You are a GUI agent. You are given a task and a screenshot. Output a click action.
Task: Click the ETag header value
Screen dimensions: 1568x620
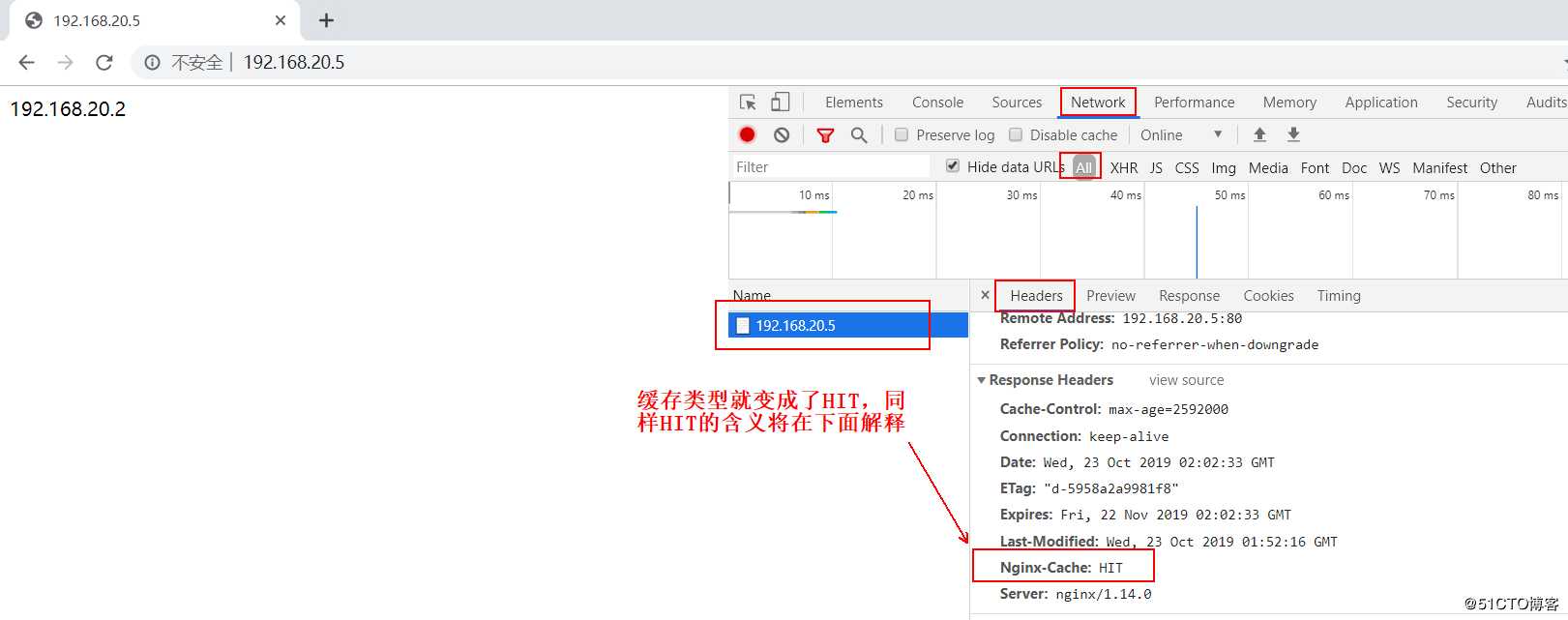tap(1110, 488)
